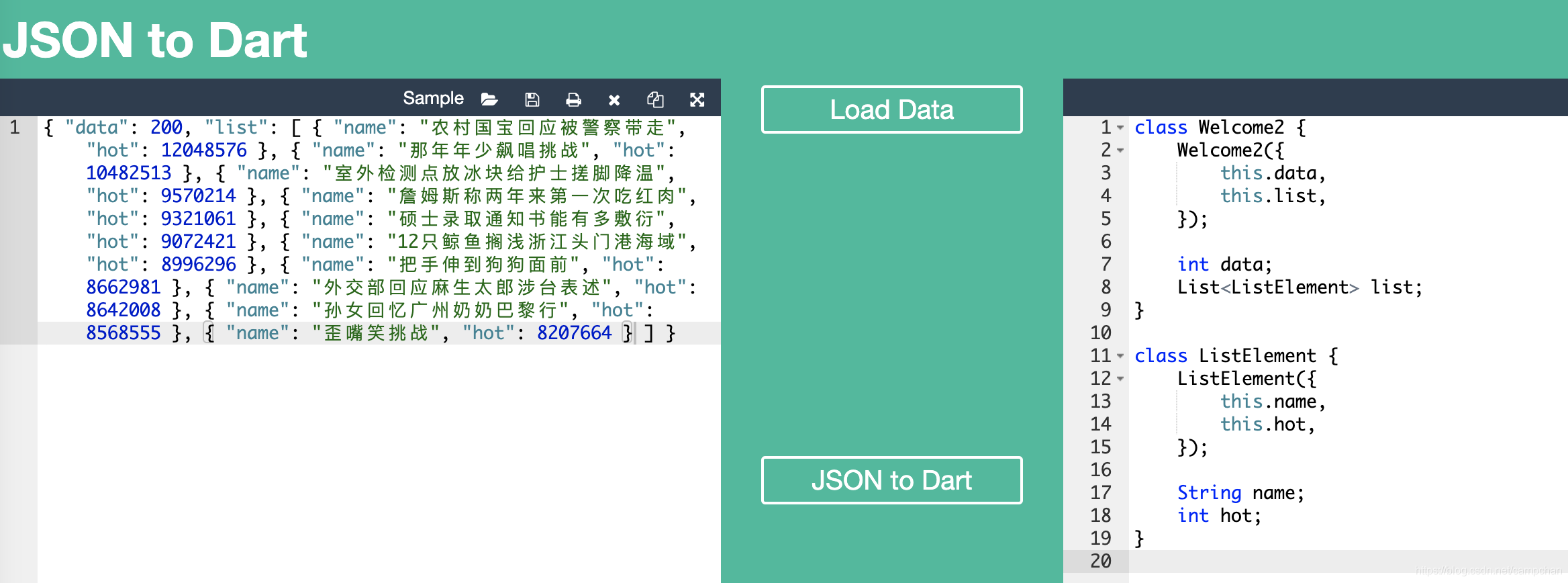The height and width of the screenshot is (583, 1568).
Task: Click the value 12048576 in JSON editor
Action: [x=204, y=150]
